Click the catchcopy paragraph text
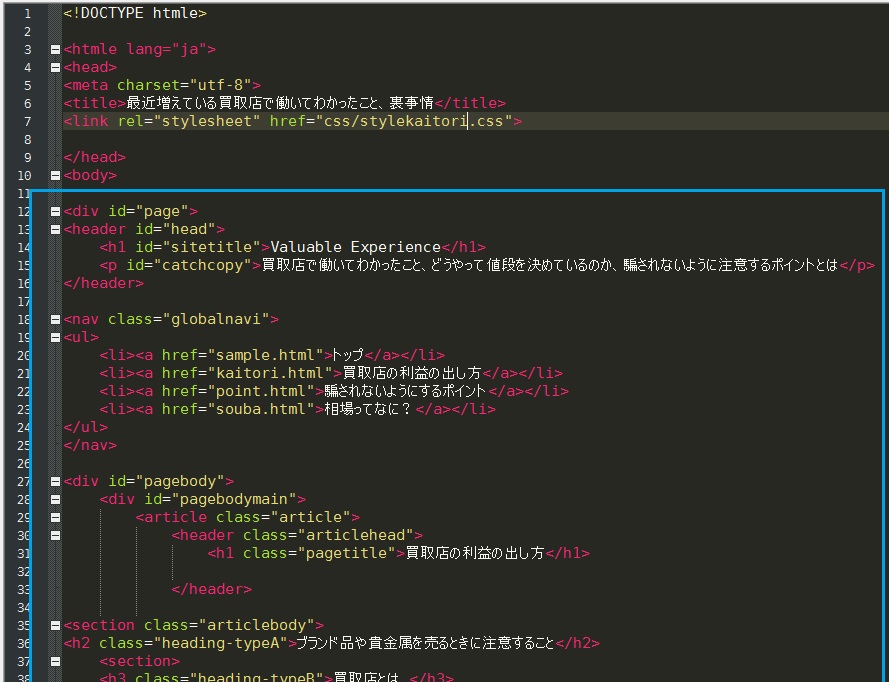The image size is (889, 682). pyautogui.click(x=450, y=264)
